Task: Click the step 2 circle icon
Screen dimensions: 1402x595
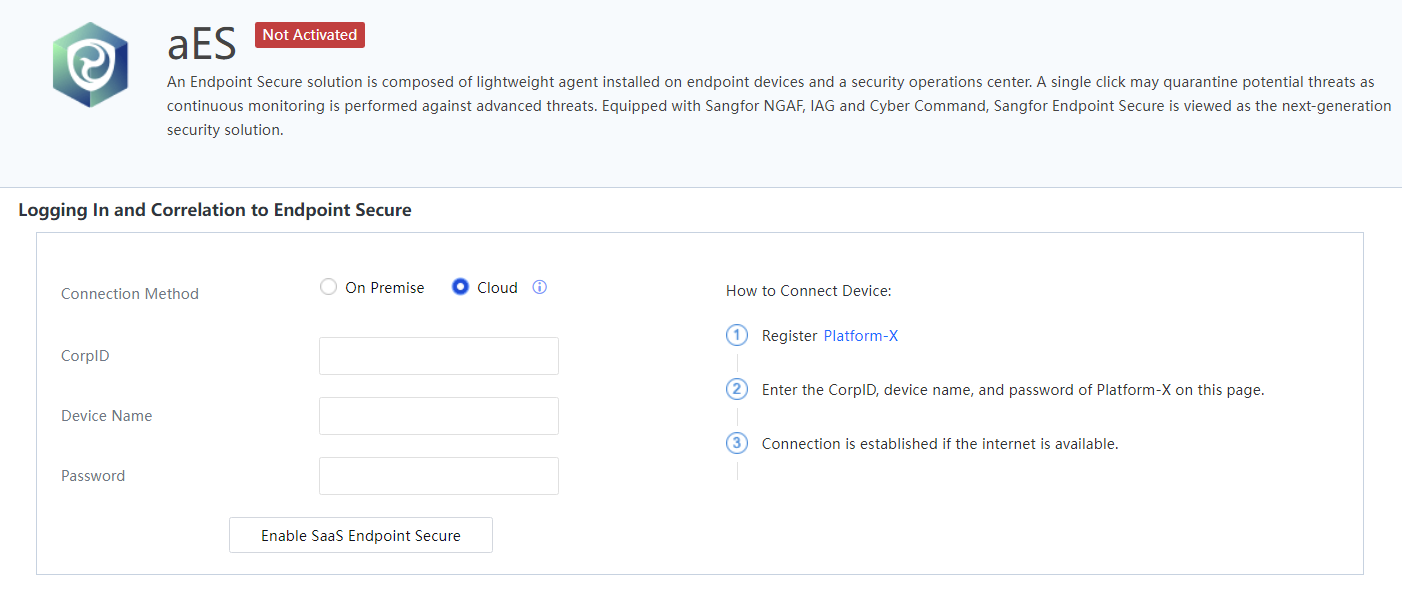Action: [737, 390]
